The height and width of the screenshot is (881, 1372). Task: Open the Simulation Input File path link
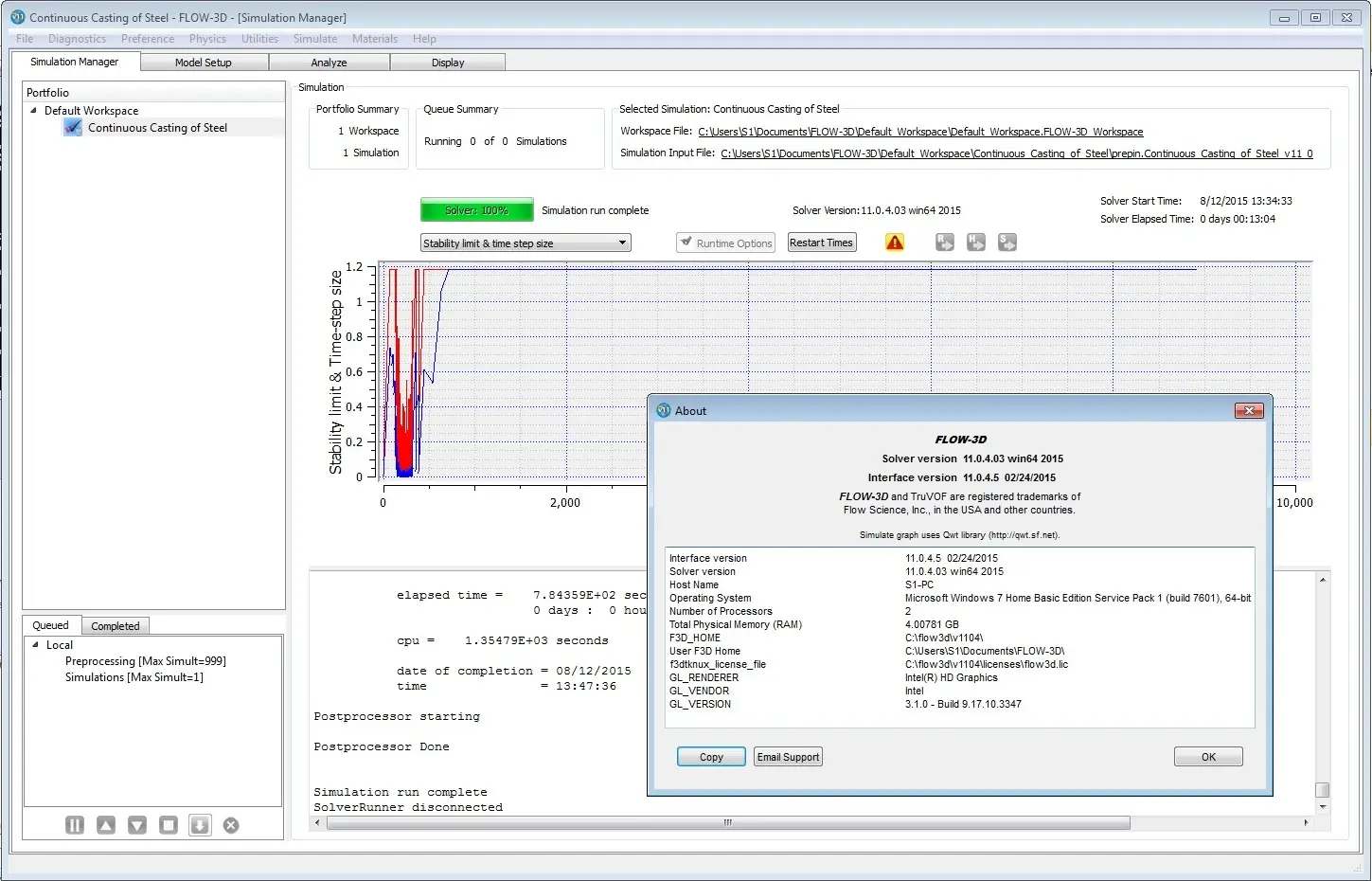pyautogui.click(x=1017, y=153)
